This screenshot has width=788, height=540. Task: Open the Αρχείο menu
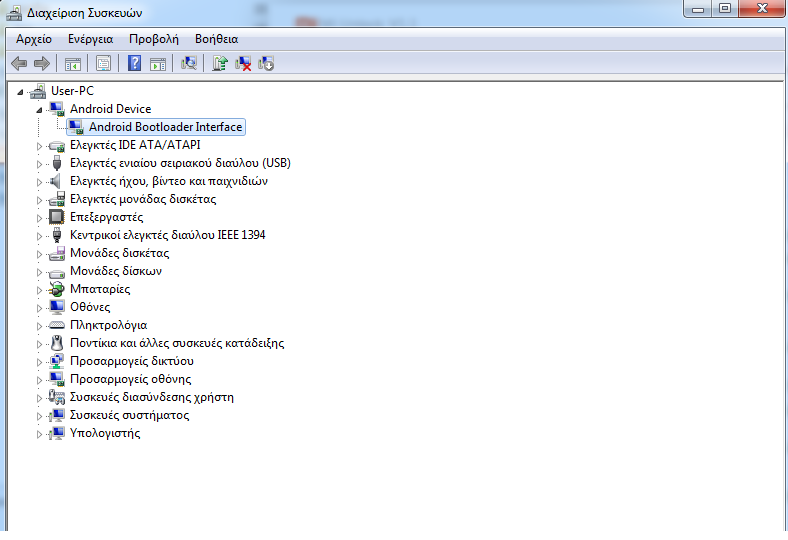pos(34,39)
